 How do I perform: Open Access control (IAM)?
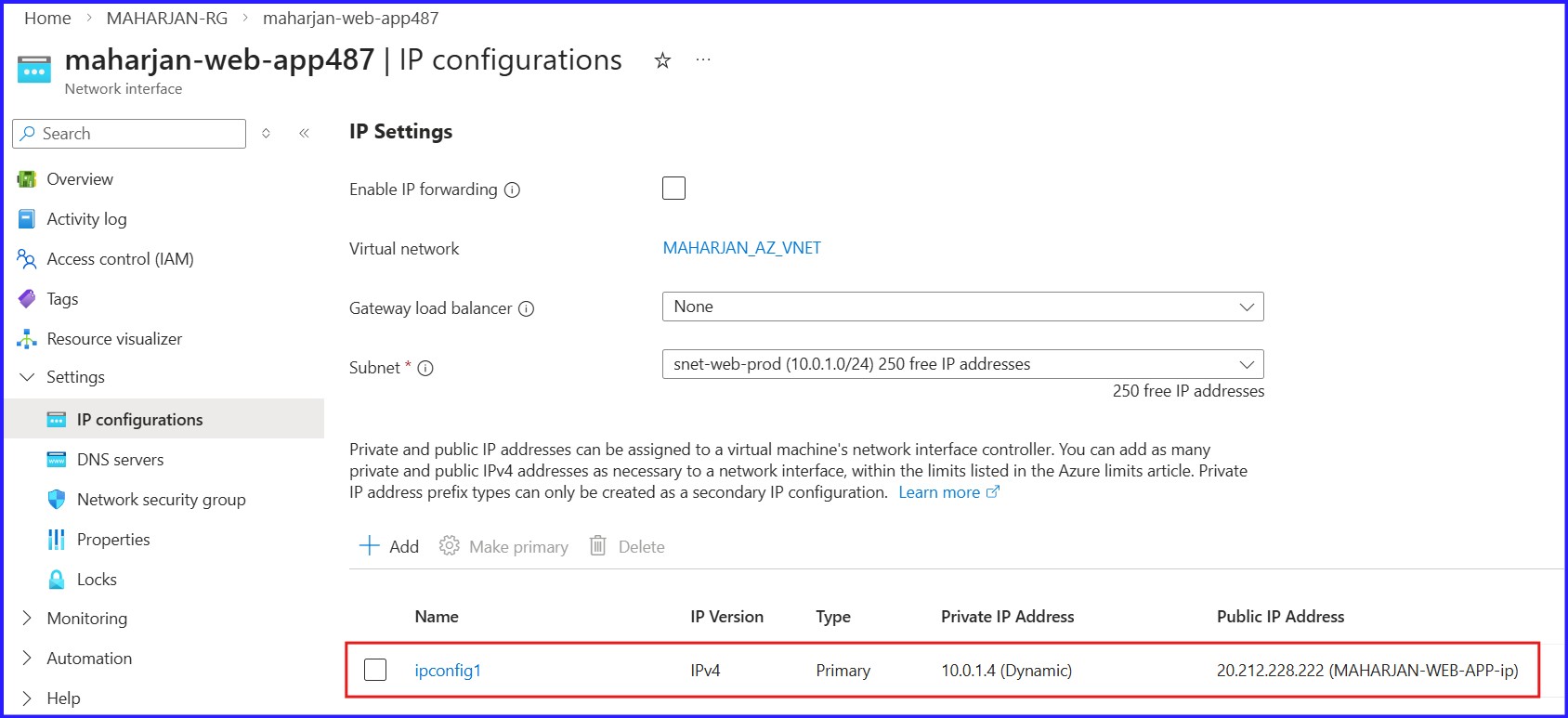pos(122,258)
